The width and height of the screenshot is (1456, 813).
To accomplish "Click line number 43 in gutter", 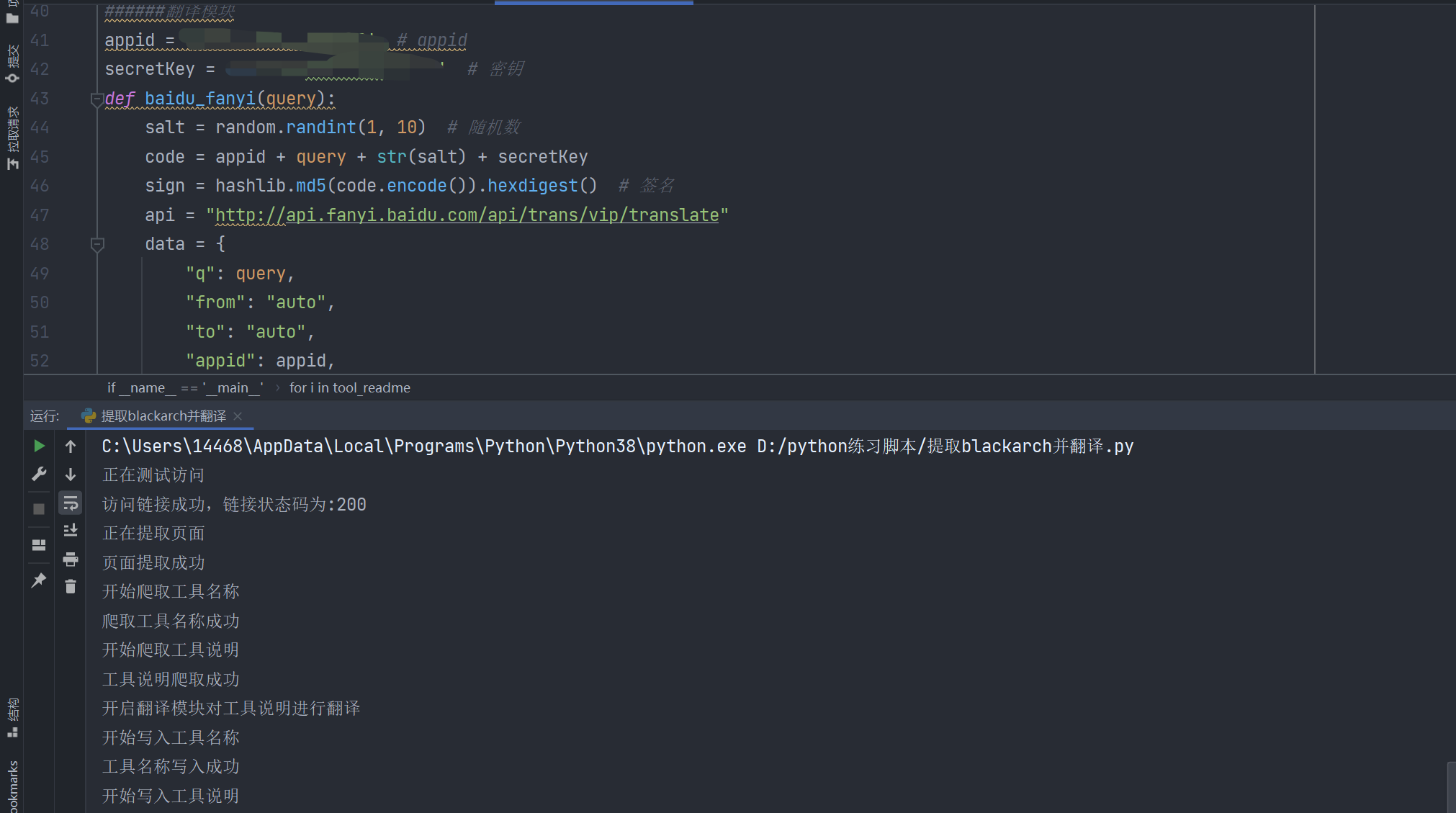I will point(40,99).
